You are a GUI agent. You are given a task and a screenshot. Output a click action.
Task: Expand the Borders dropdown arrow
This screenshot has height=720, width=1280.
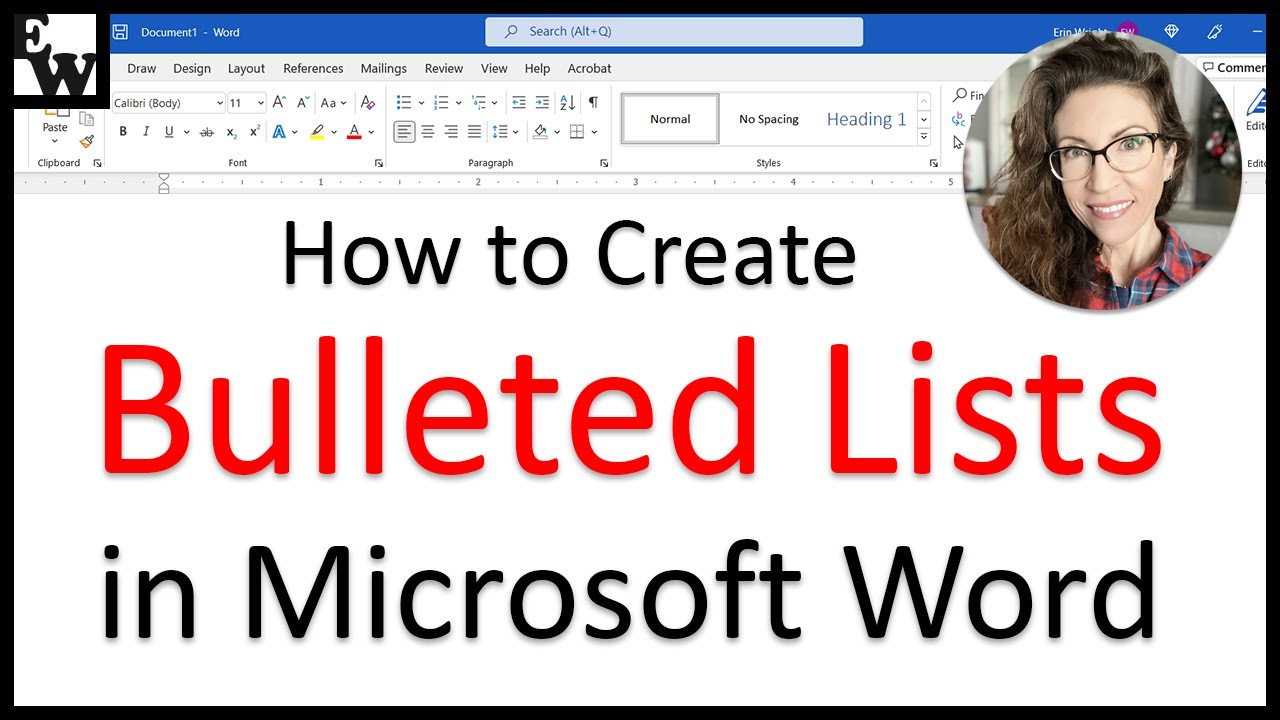coord(594,132)
